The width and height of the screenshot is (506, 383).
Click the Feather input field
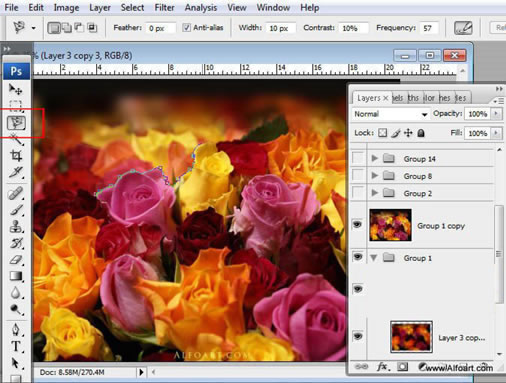(161, 28)
